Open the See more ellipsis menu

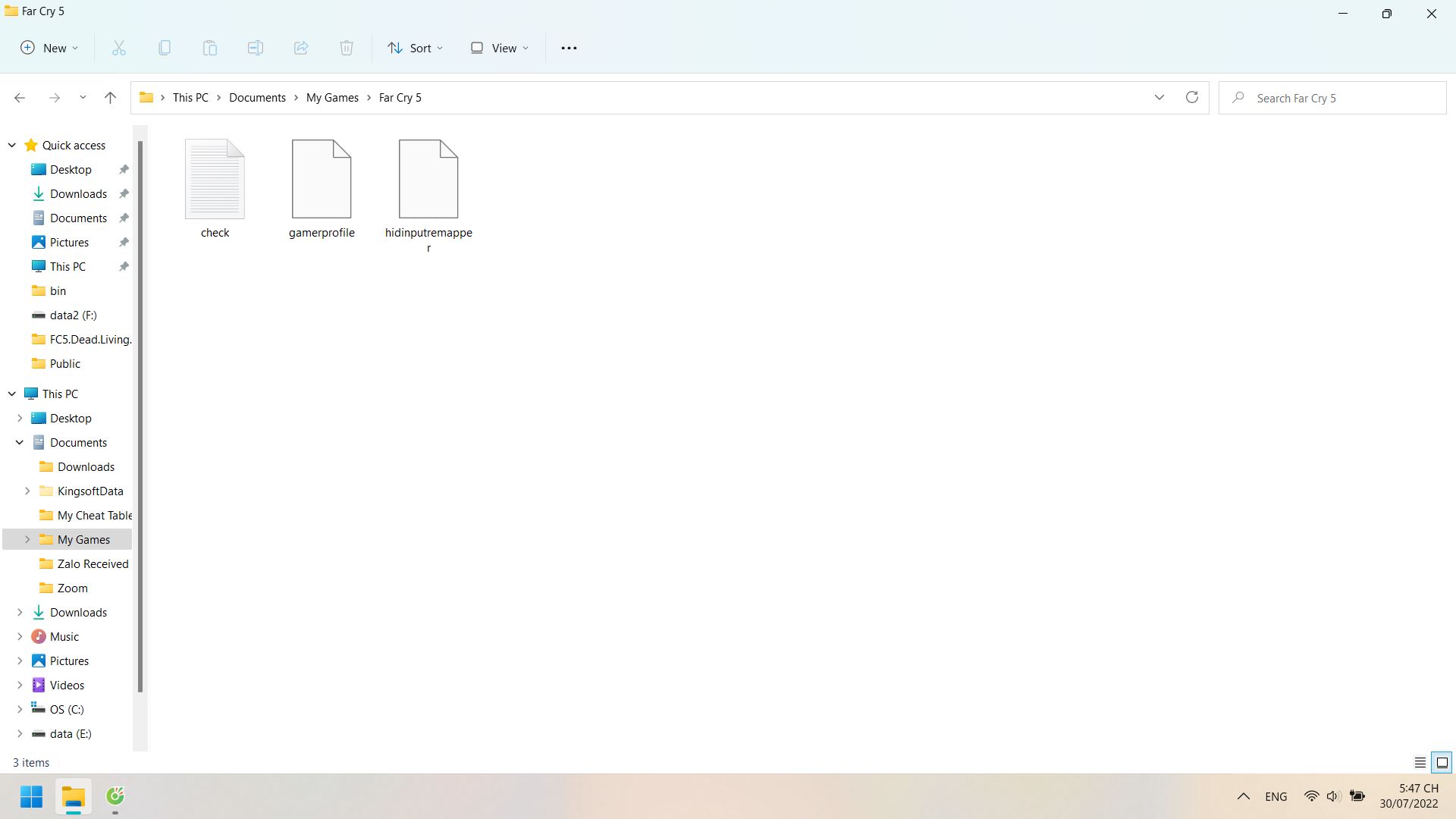pyautogui.click(x=569, y=48)
